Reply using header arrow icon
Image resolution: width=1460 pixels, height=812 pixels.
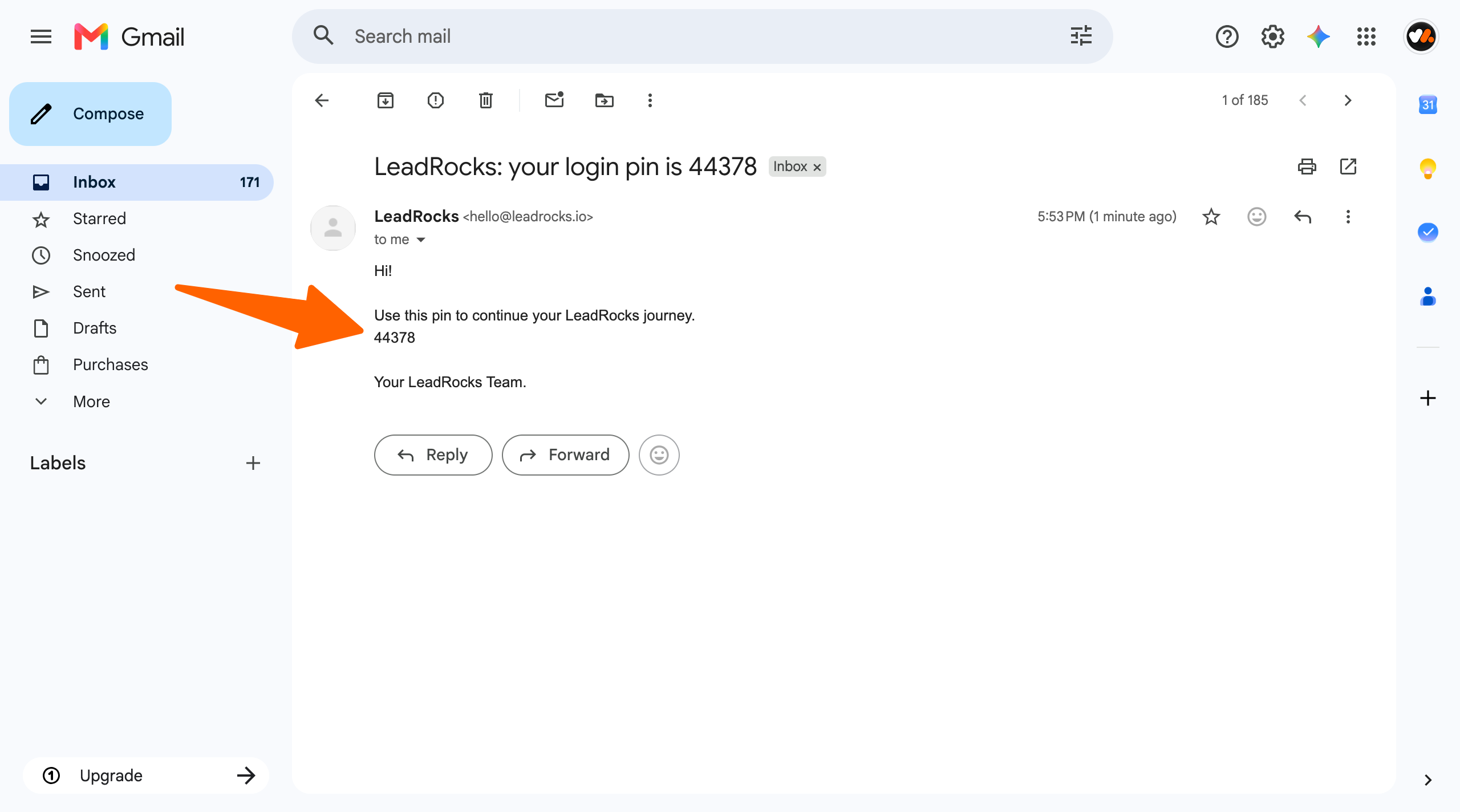pyautogui.click(x=1303, y=217)
